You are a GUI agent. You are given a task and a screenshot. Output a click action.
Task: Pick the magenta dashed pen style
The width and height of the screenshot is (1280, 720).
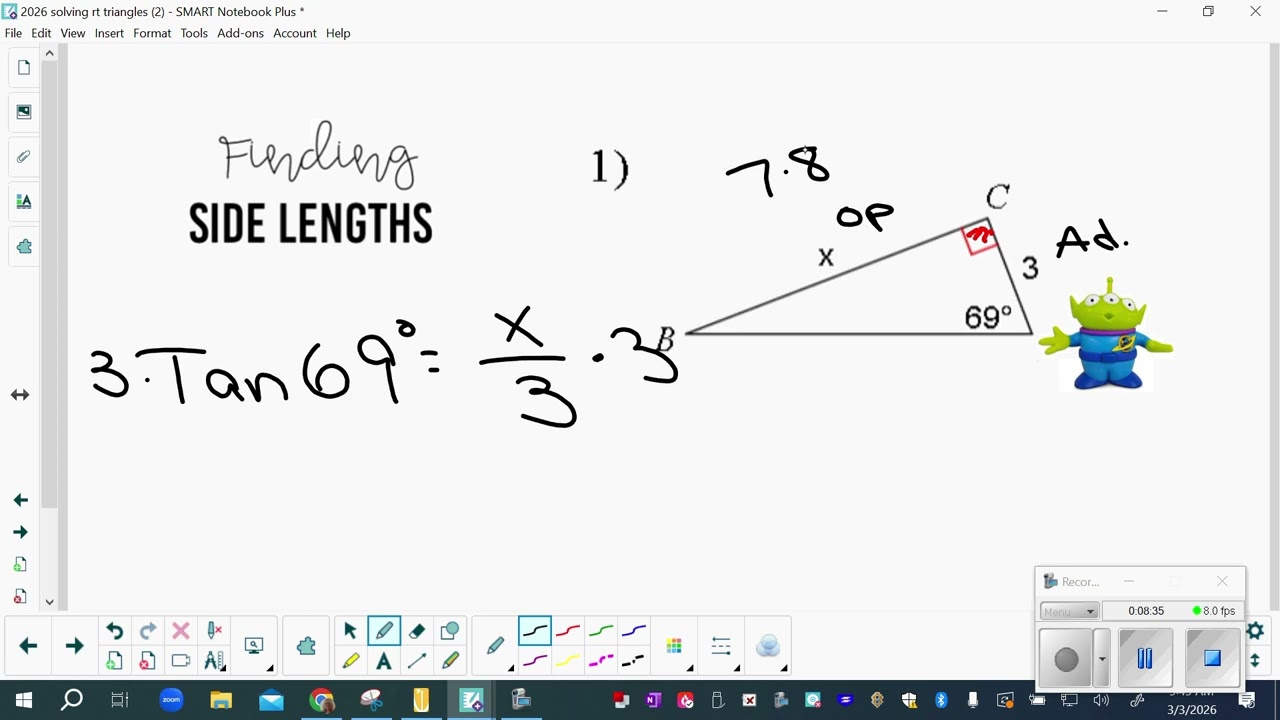(x=601, y=661)
